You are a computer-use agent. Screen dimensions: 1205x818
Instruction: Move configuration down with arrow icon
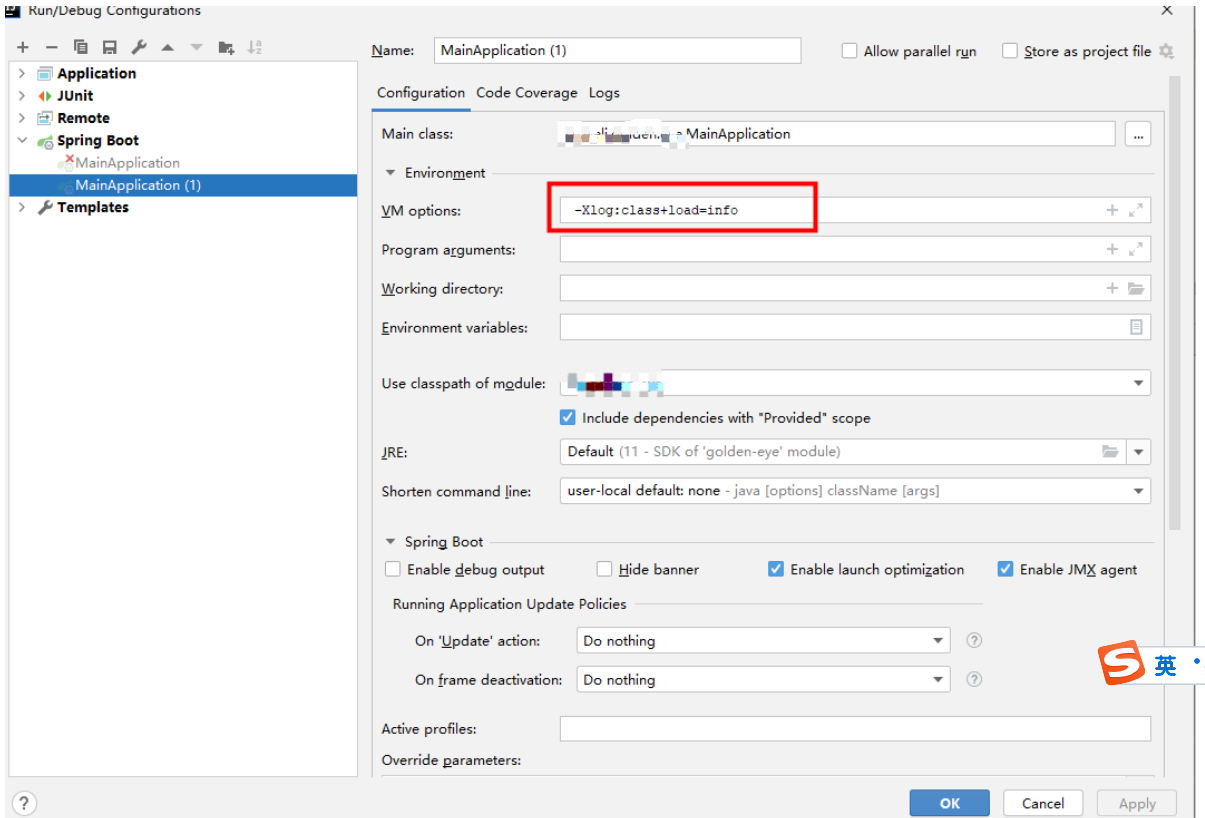[196, 47]
